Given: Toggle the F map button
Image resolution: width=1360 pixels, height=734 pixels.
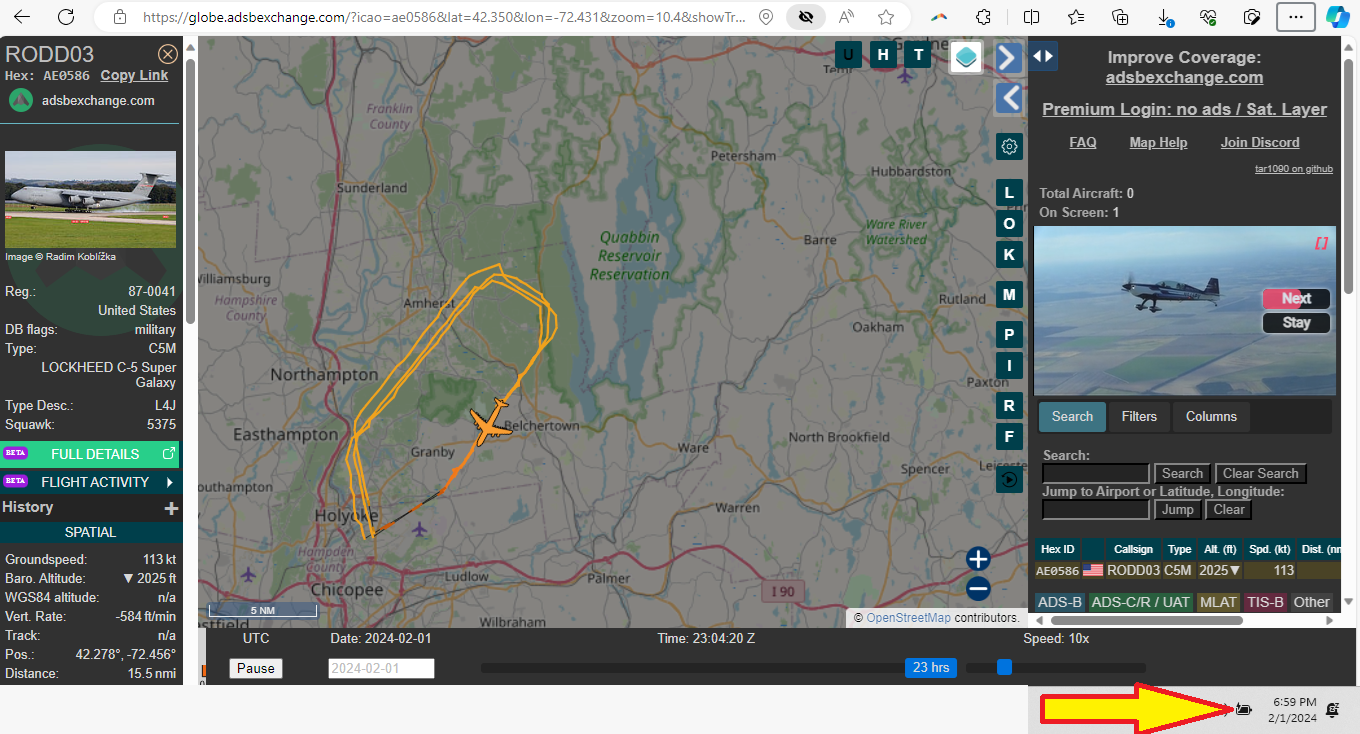Looking at the screenshot, I should coord(1009,437).
